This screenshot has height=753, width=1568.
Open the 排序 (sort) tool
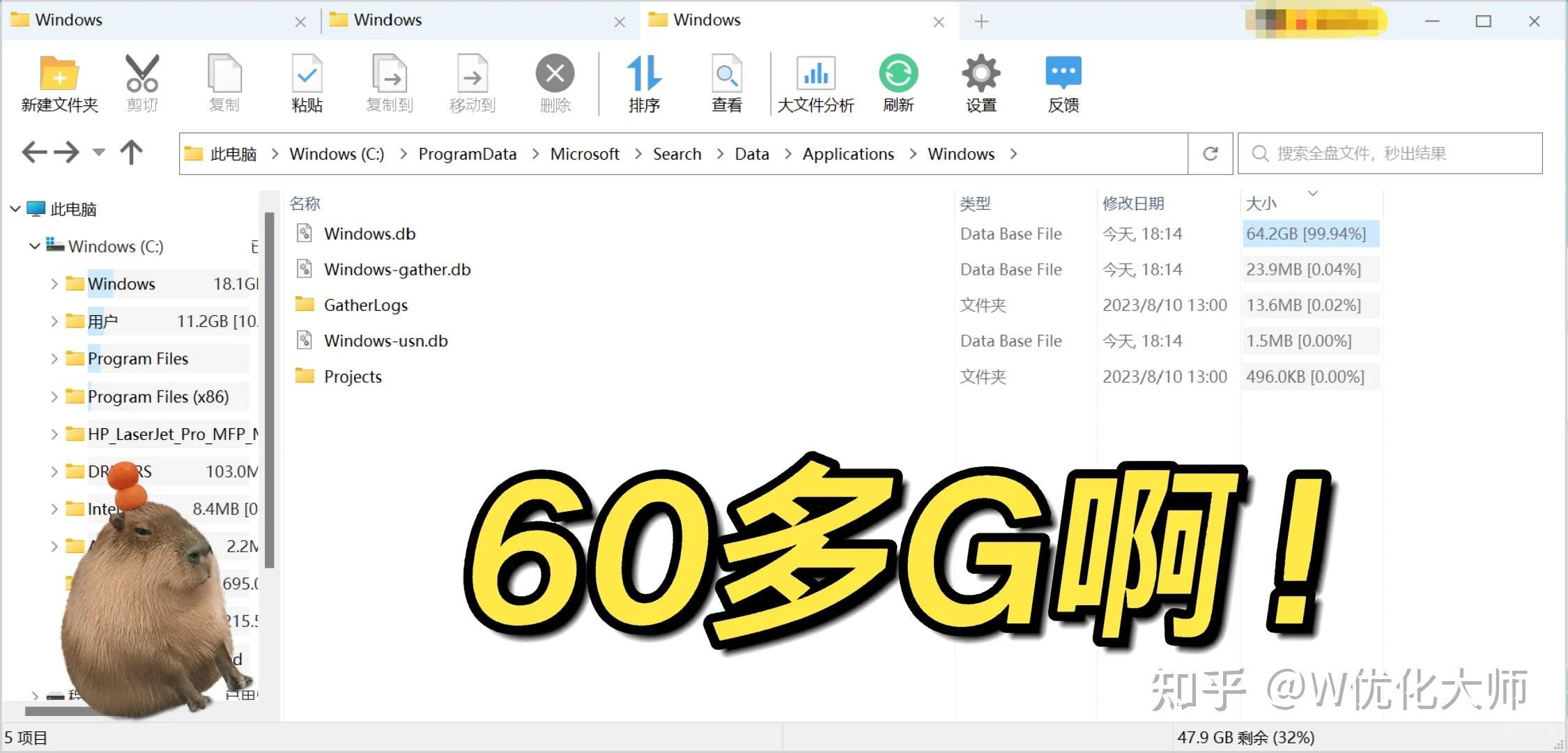click(643, 82)
